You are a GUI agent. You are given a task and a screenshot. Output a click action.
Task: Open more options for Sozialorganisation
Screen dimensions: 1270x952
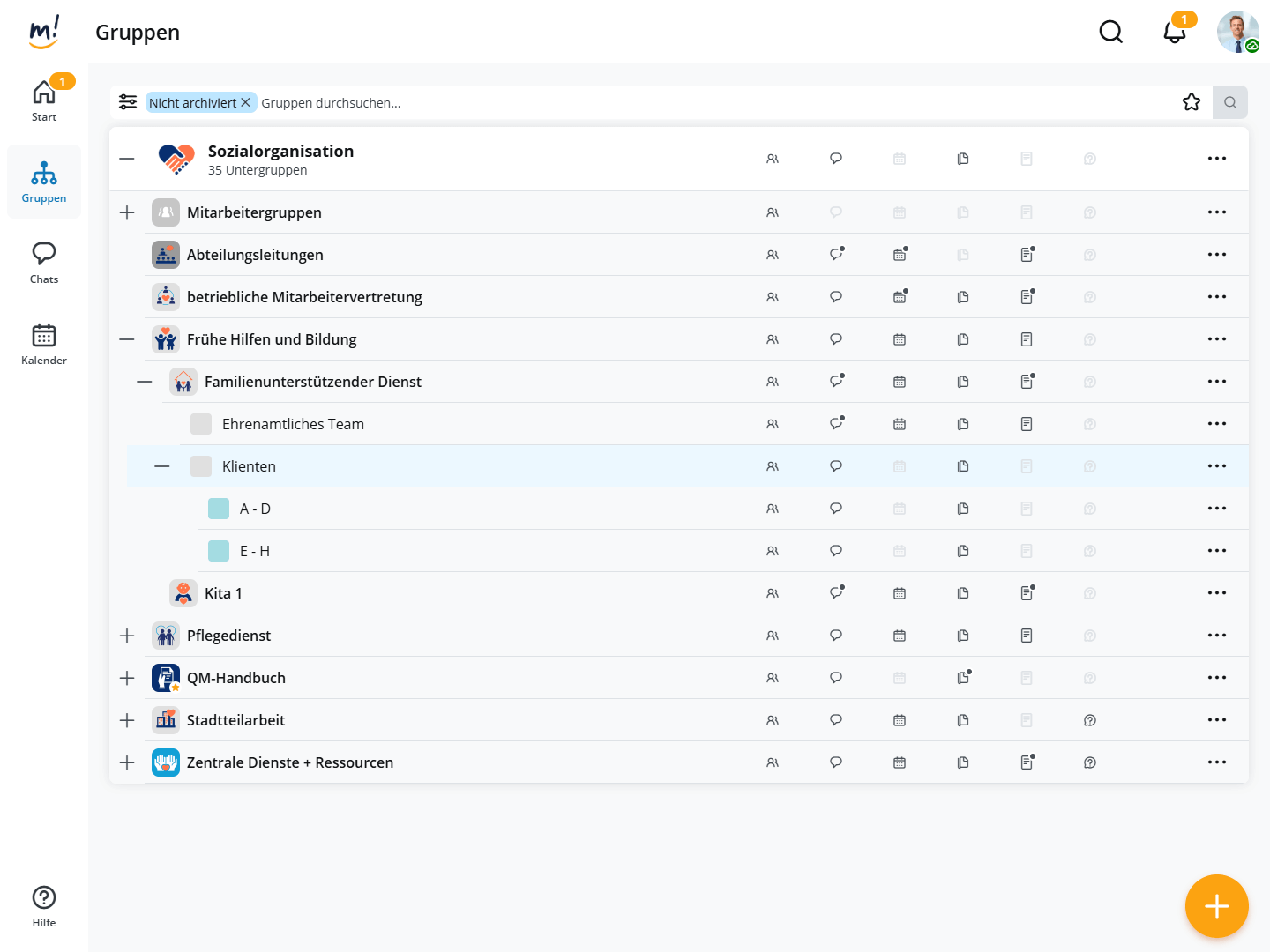[x=1217, y=159]
